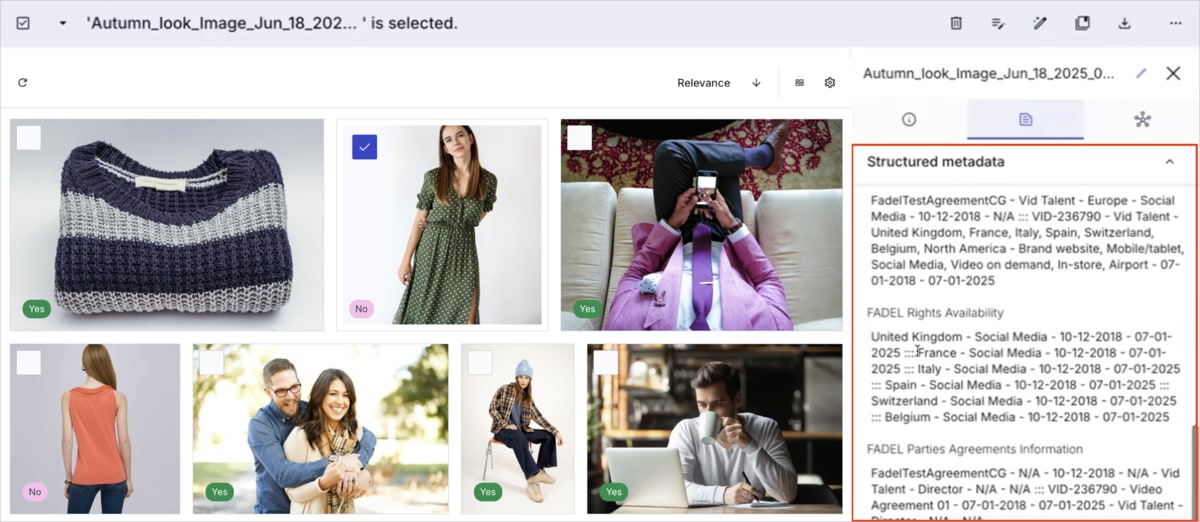Open the selection dropdown arrow in top bar
The width and height of the screenshot is (1200, 522).
(63, 23)
